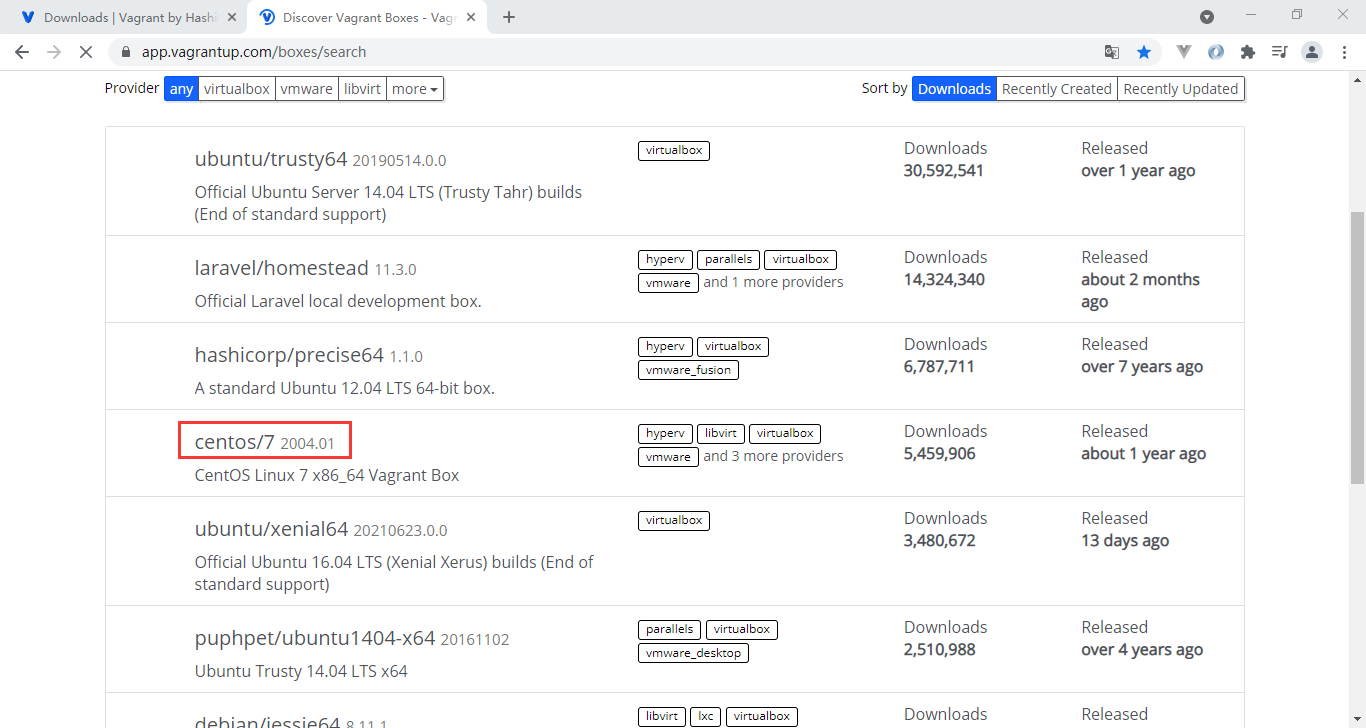The width and height of the screenshot is (1366, 728).
Task: Expand the 'more' provider dropdown
Action: (x=415, y=89)
